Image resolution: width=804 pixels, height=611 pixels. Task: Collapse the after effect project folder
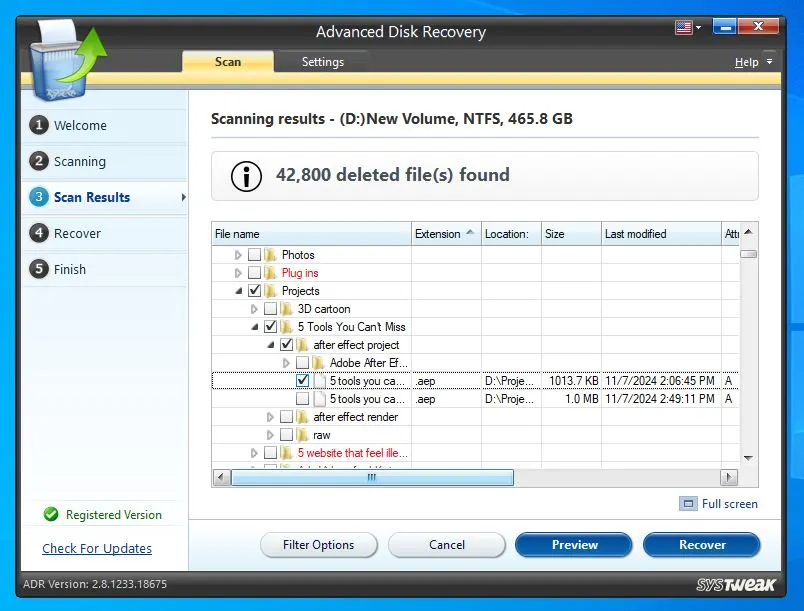click(271, 345)
